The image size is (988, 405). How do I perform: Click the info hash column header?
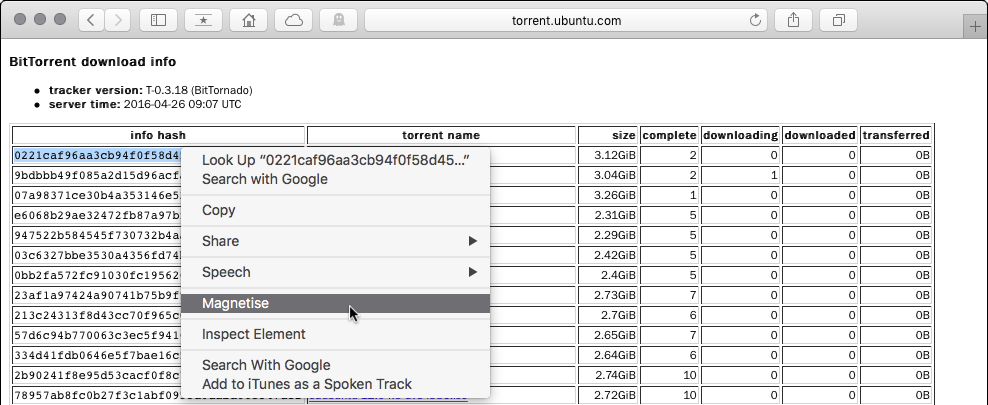158,135
